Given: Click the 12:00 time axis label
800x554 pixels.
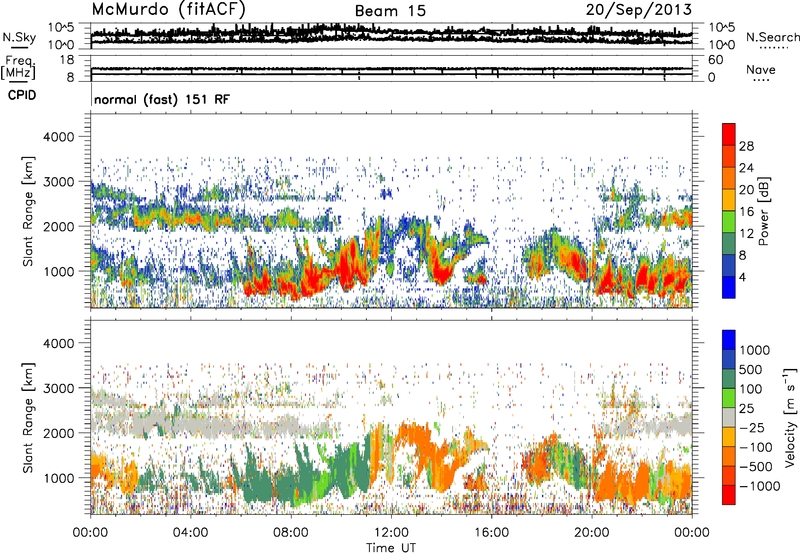Looking at the screenshot, I should tap(391, 533).
